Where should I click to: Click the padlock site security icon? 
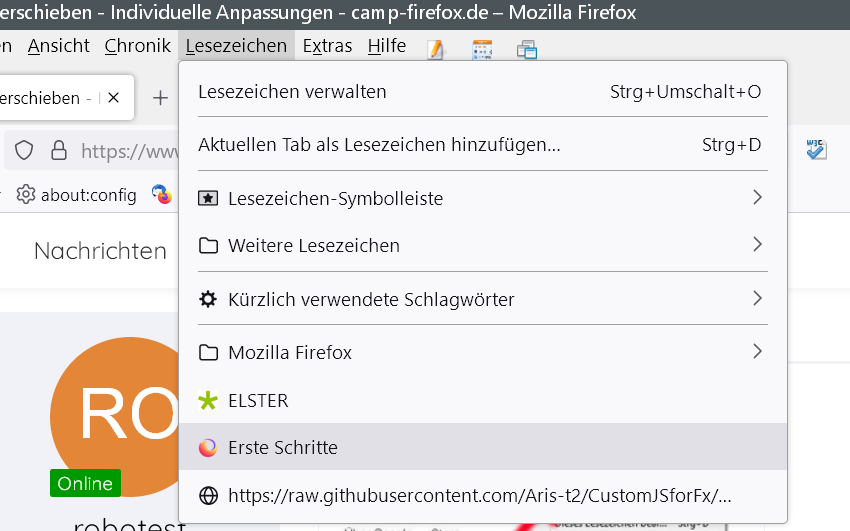[59, 151]
